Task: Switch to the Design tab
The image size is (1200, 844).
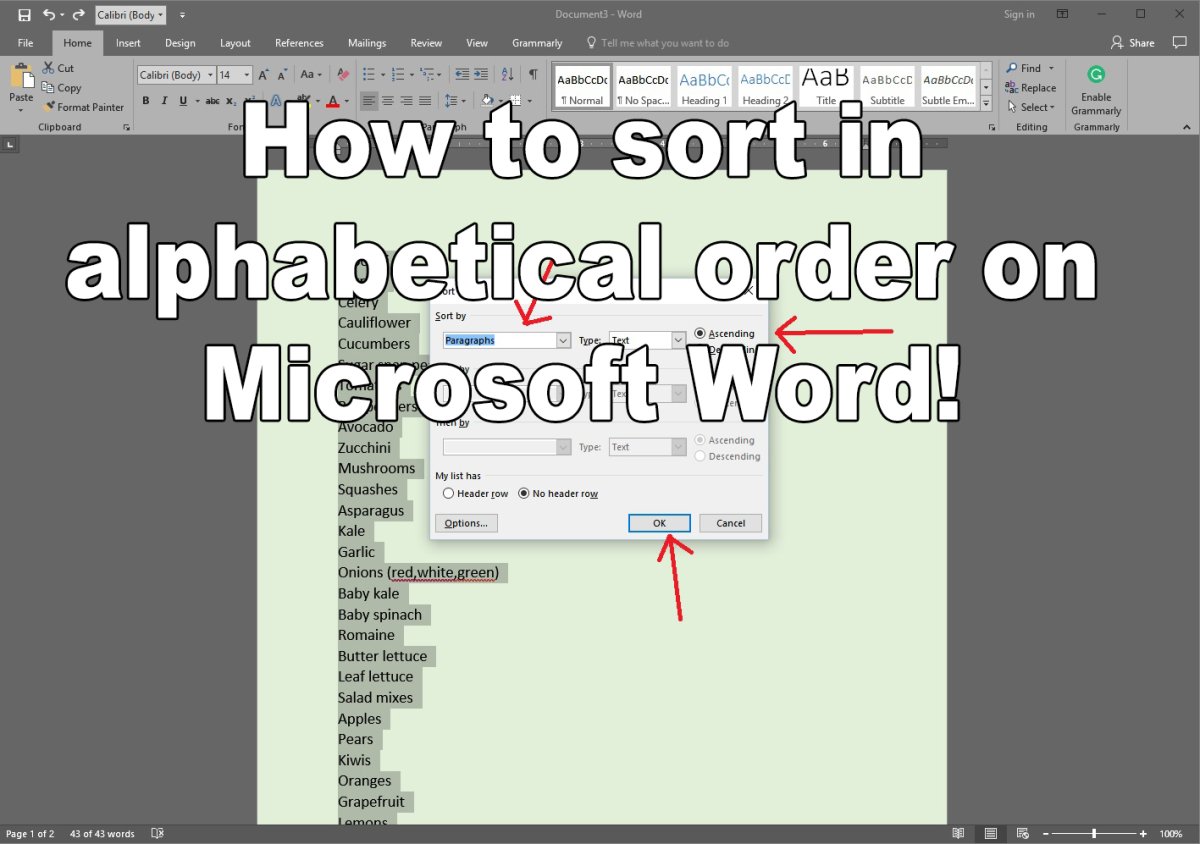Action: (x=180, y=43)
